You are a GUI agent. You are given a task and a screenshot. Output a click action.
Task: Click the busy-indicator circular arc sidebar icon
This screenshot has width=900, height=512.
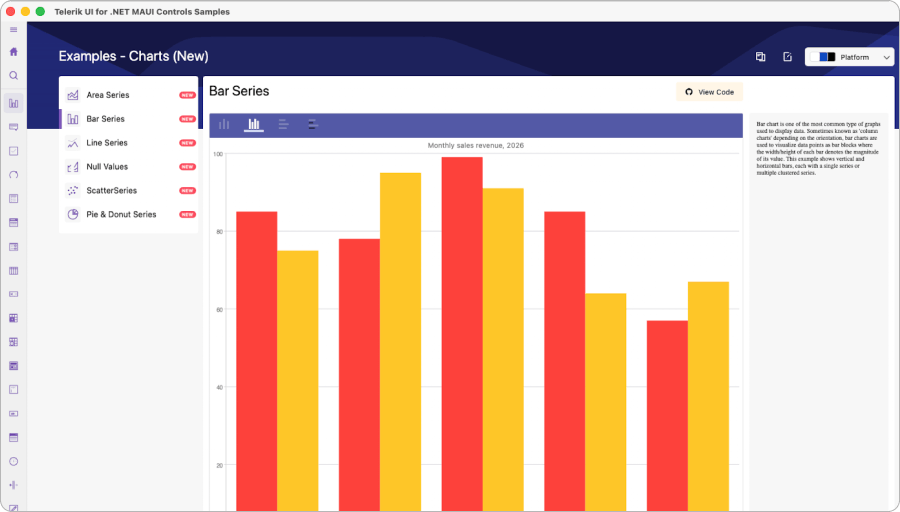pos(14,175)
